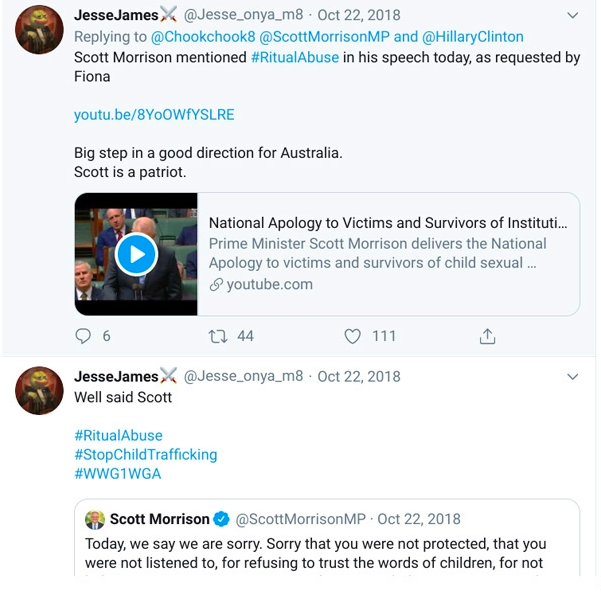Like the first tweet with heart icon
This screenshot has width=601, height=615.
(352, 336)
